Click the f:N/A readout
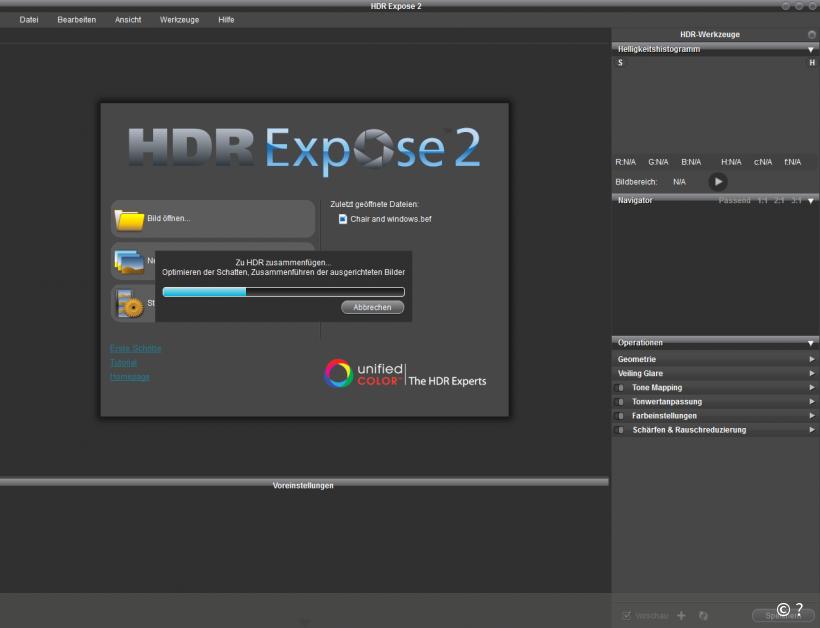The height and width of the screenshot is (628, 820). (792, 162)
